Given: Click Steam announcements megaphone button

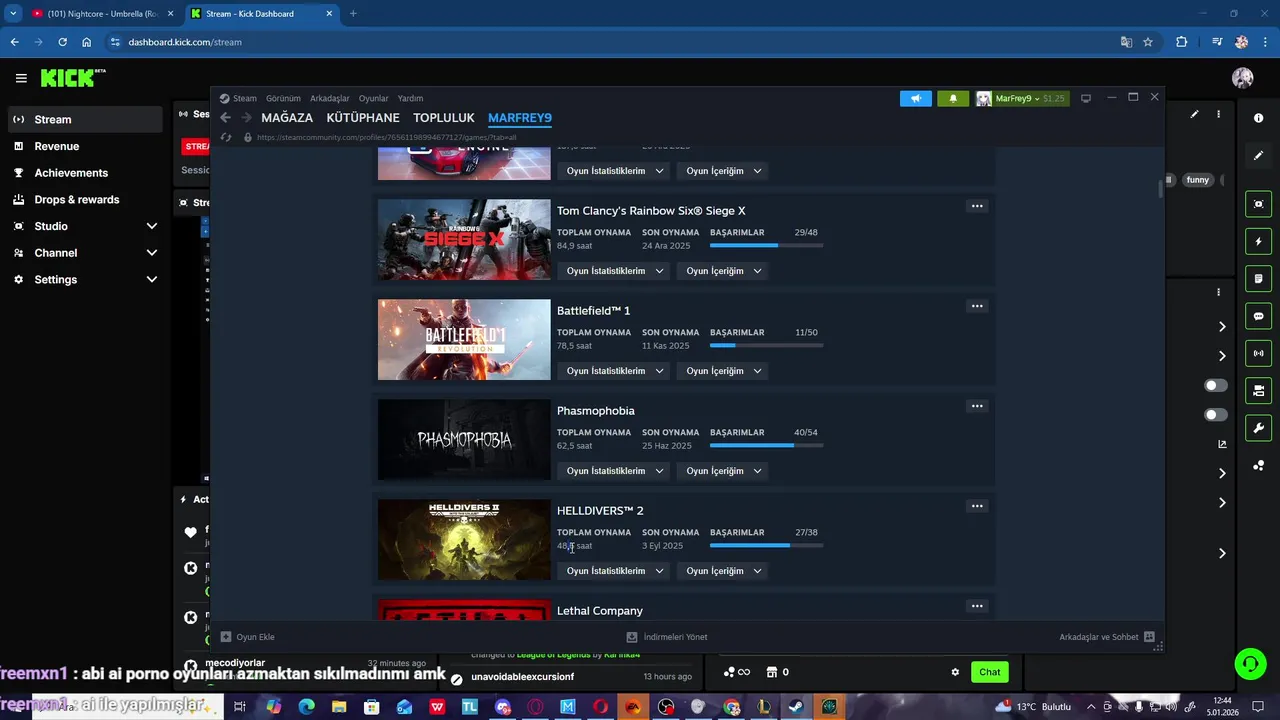Looking at the screenshot, I should click(916, 98).
